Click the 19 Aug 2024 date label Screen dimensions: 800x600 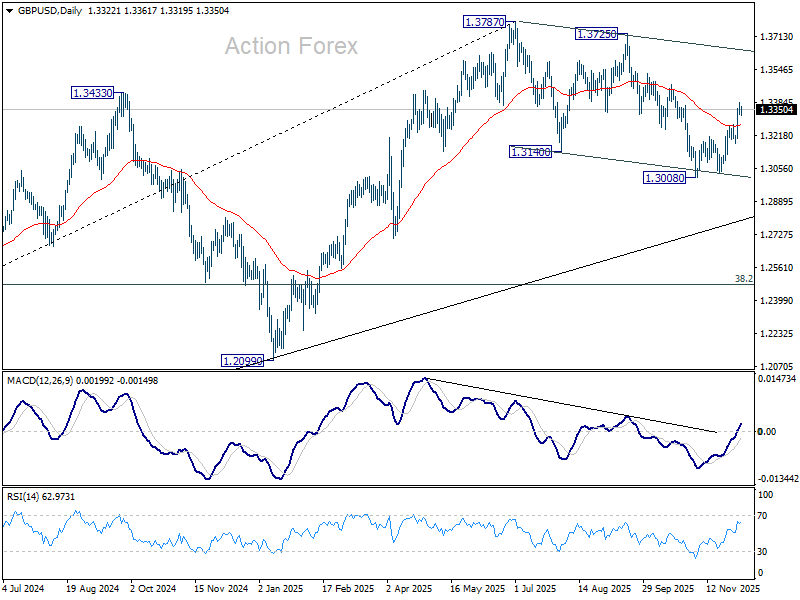click(x=92, y=588)
